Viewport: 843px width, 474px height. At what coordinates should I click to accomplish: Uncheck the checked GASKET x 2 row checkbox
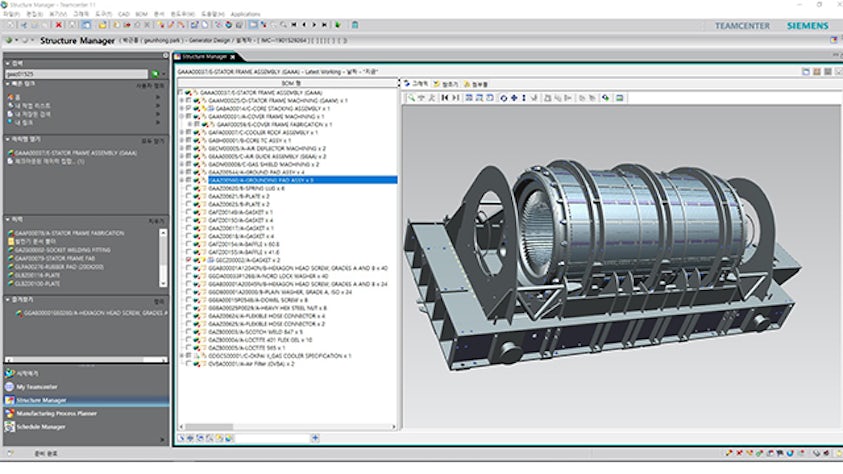click(188, 260)
